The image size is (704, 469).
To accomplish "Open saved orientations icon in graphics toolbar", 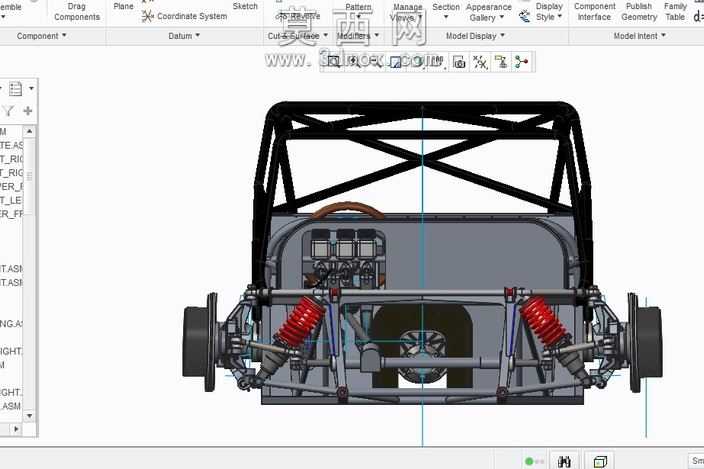I will pyautogui.click(x=438, y=62).
